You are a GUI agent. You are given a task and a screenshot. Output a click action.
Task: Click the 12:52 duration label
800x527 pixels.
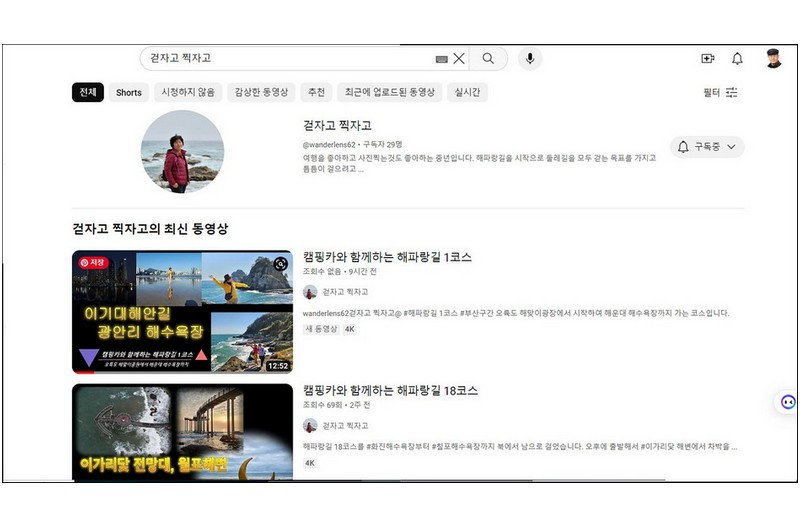coord(278,366)
